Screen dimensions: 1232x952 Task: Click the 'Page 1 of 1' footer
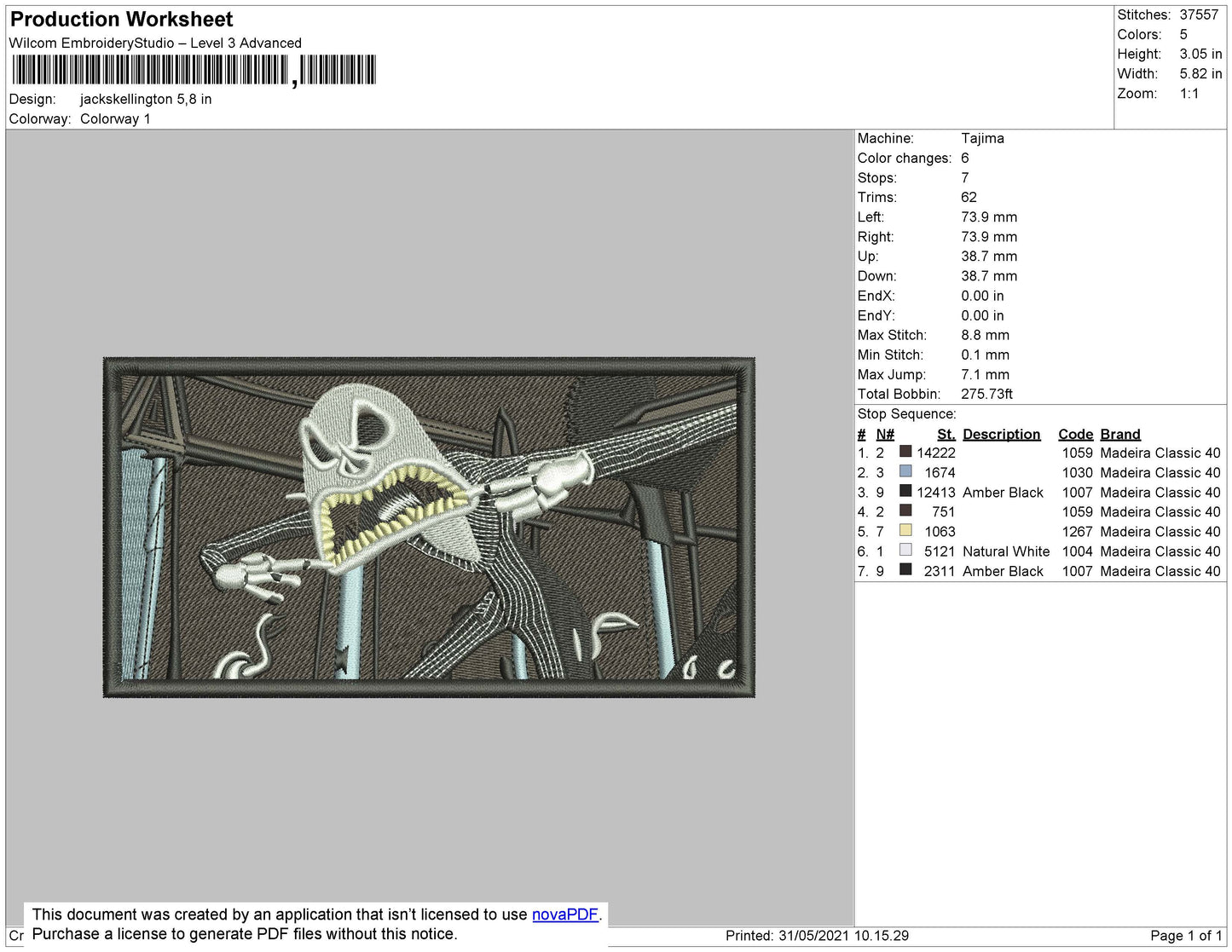(x=1186, y=936)
